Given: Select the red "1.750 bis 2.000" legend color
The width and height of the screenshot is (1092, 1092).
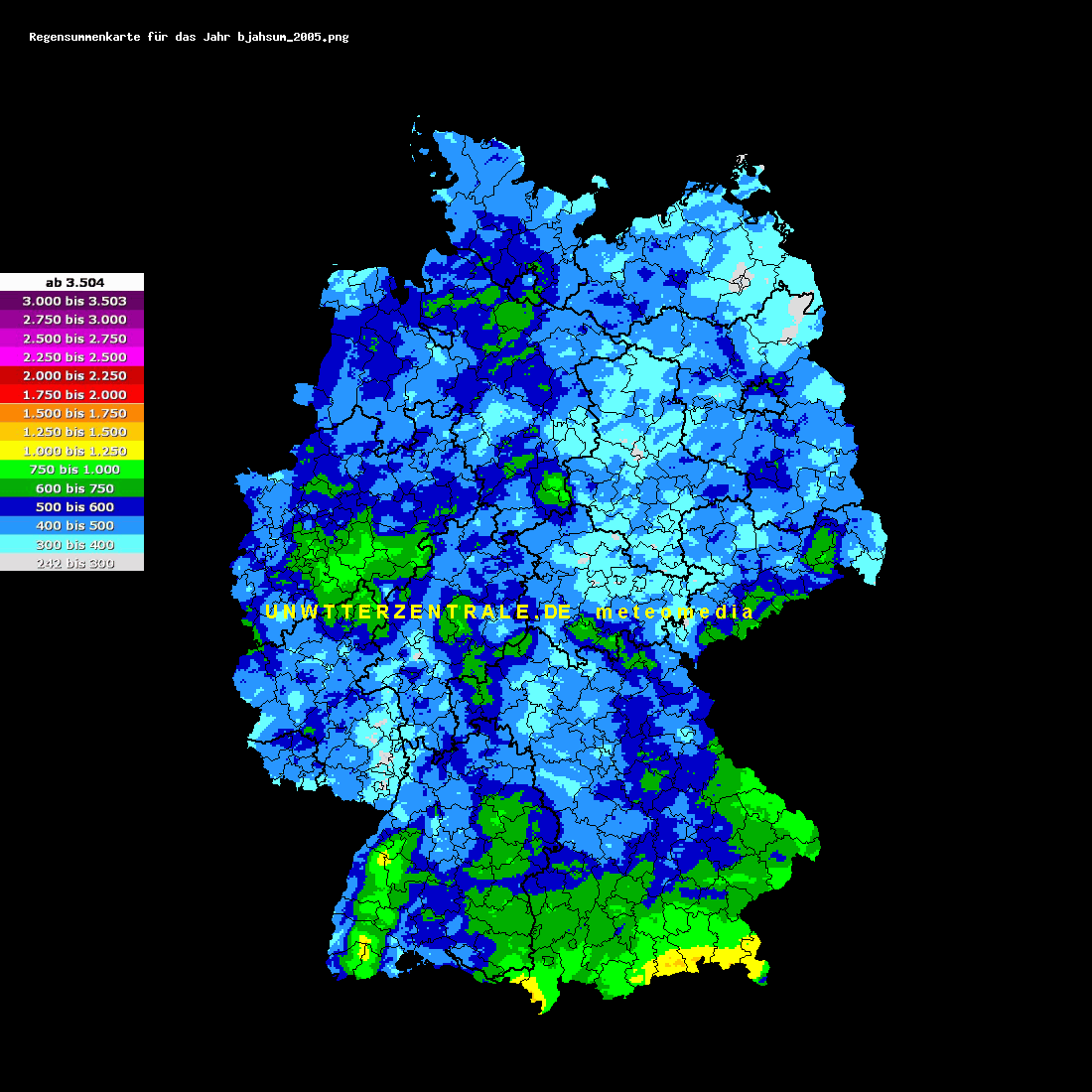Looking at the screenshot, I should [x=72, y=394].
